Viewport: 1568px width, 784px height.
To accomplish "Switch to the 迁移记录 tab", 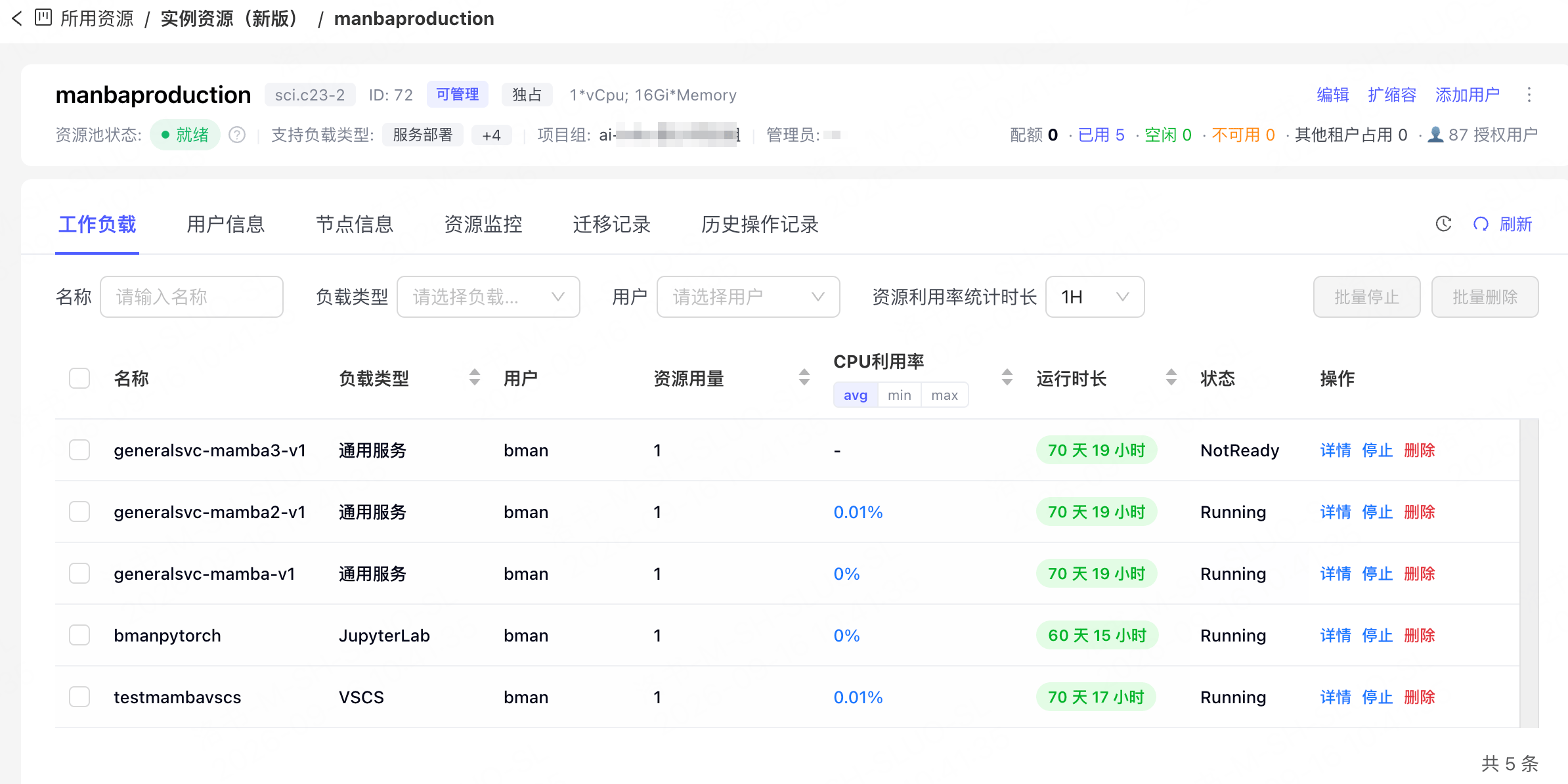I will click(x=611, y=225).
